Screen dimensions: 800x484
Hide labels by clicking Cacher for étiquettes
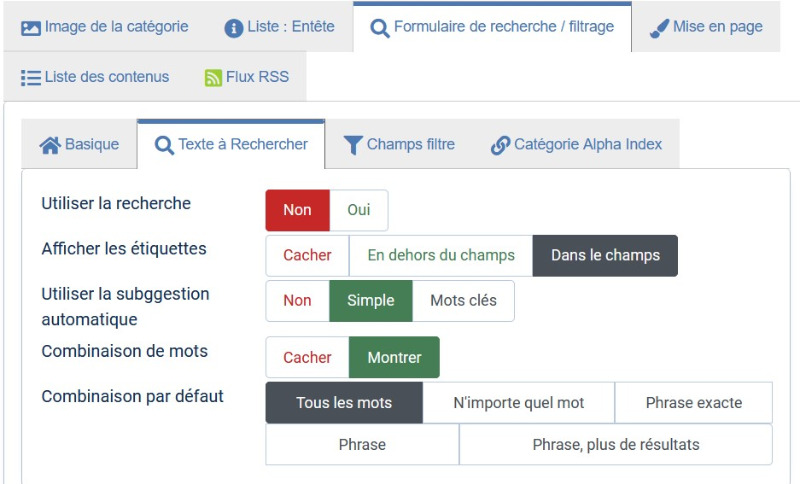pos(307,256)
